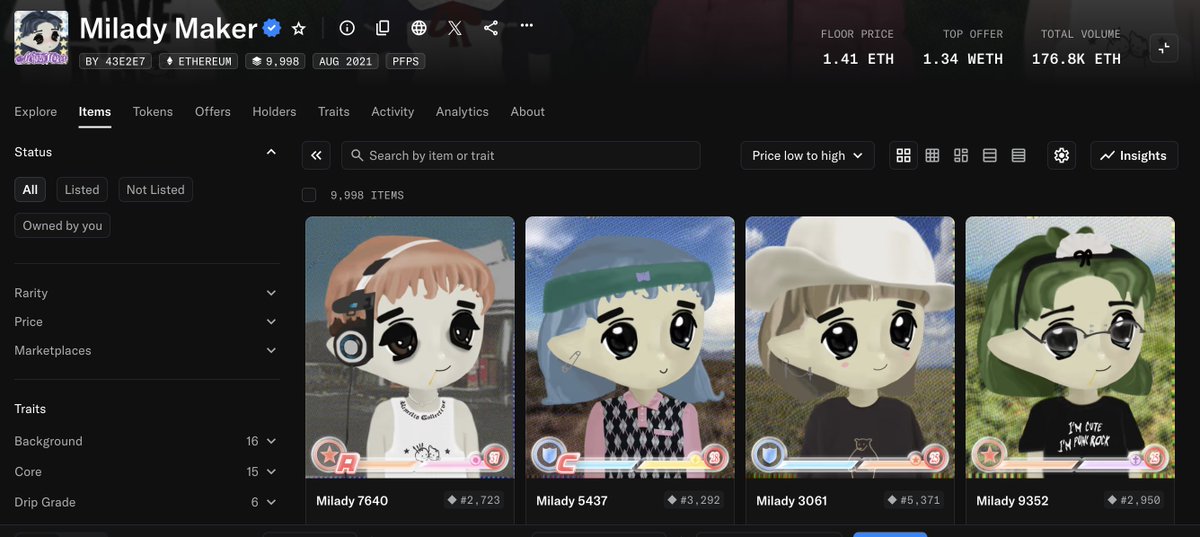Viewport: 1200px width, 537px height.
Task: Click the rarity rank #5,371 badge
Action: [x=914, y=500]
